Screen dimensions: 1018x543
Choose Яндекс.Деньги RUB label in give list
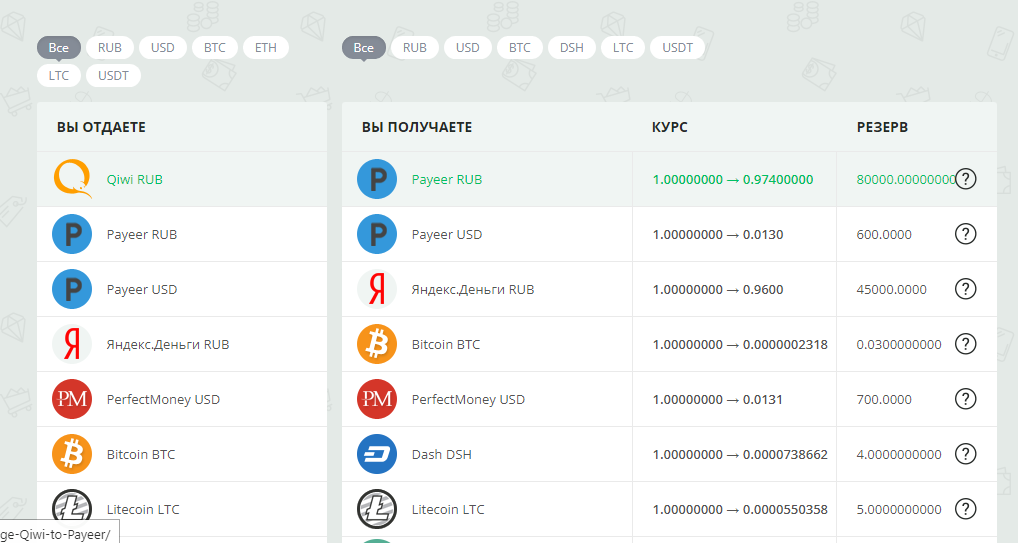point(168,344)
